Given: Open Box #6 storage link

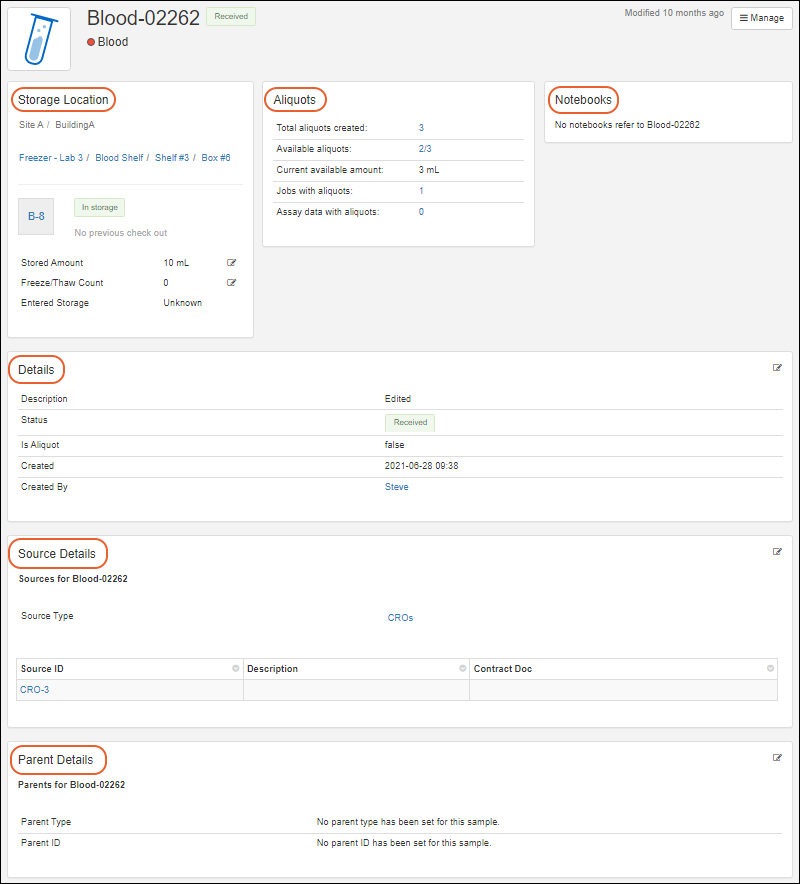Looking at the screenshot, I should pyautogui.click(x=216, y=158).
